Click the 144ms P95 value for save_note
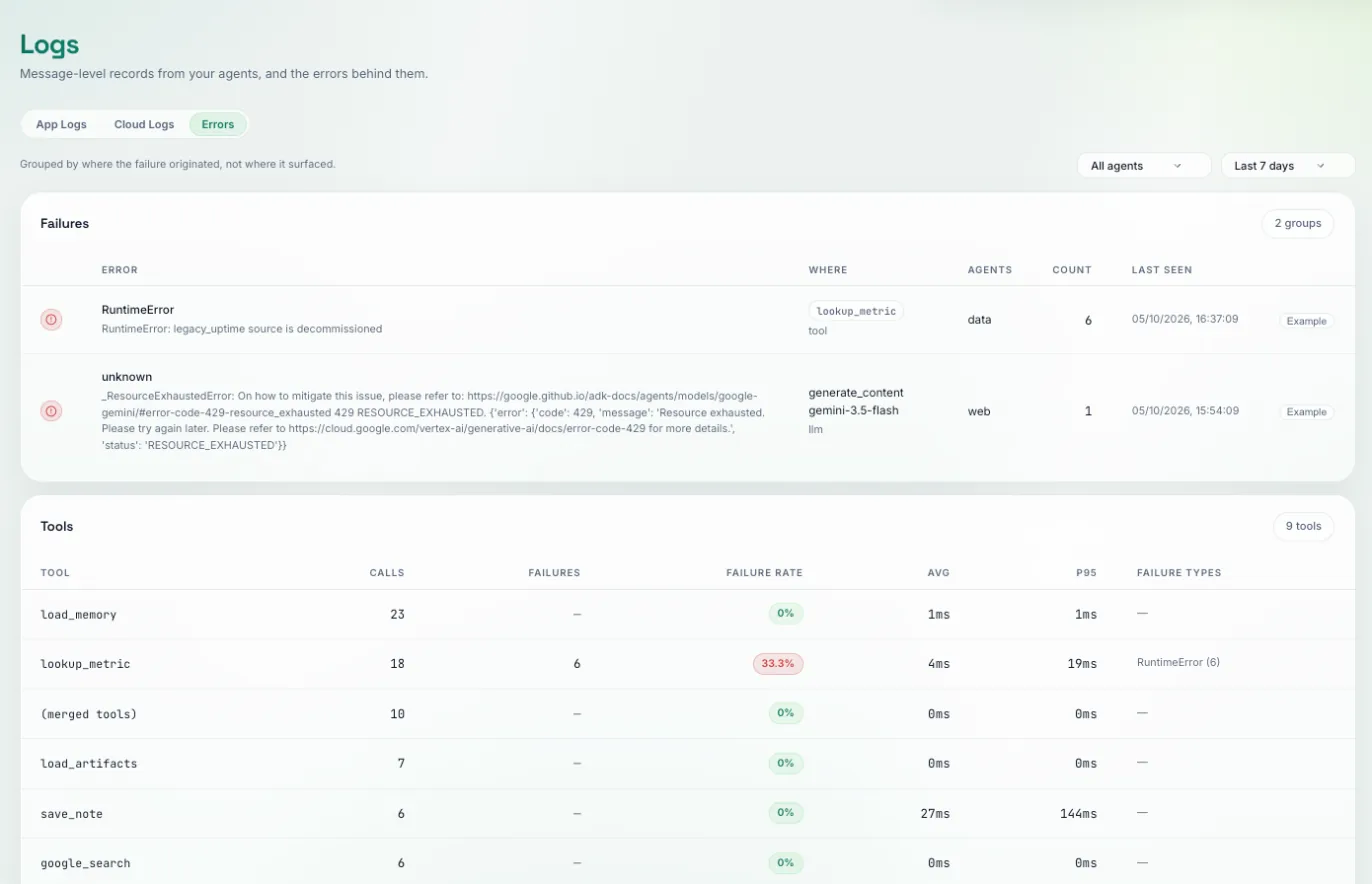Screen dimensions: 1372x884 coord(1078,814)
